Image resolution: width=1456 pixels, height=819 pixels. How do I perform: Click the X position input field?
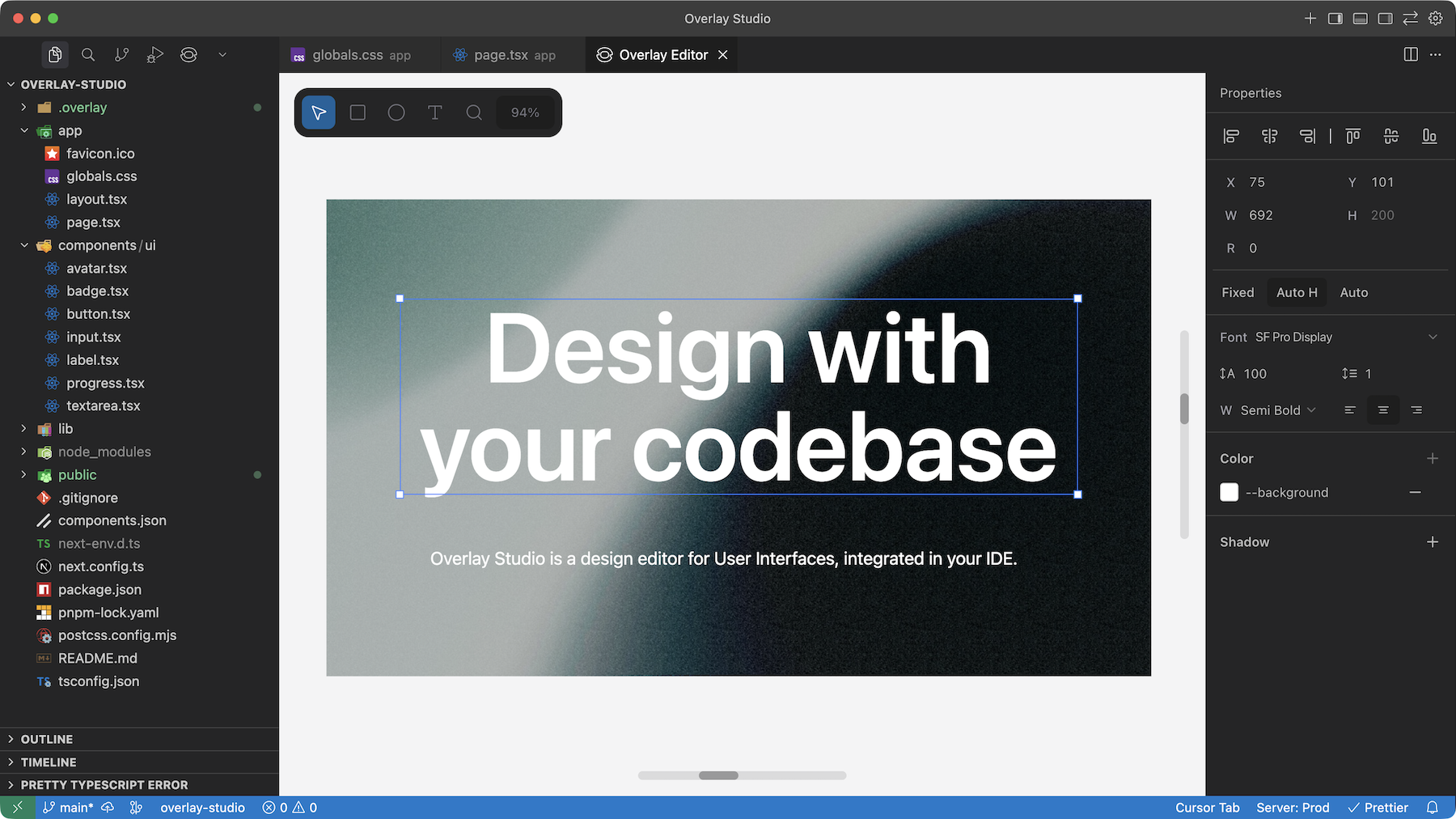coord(1278,183)
